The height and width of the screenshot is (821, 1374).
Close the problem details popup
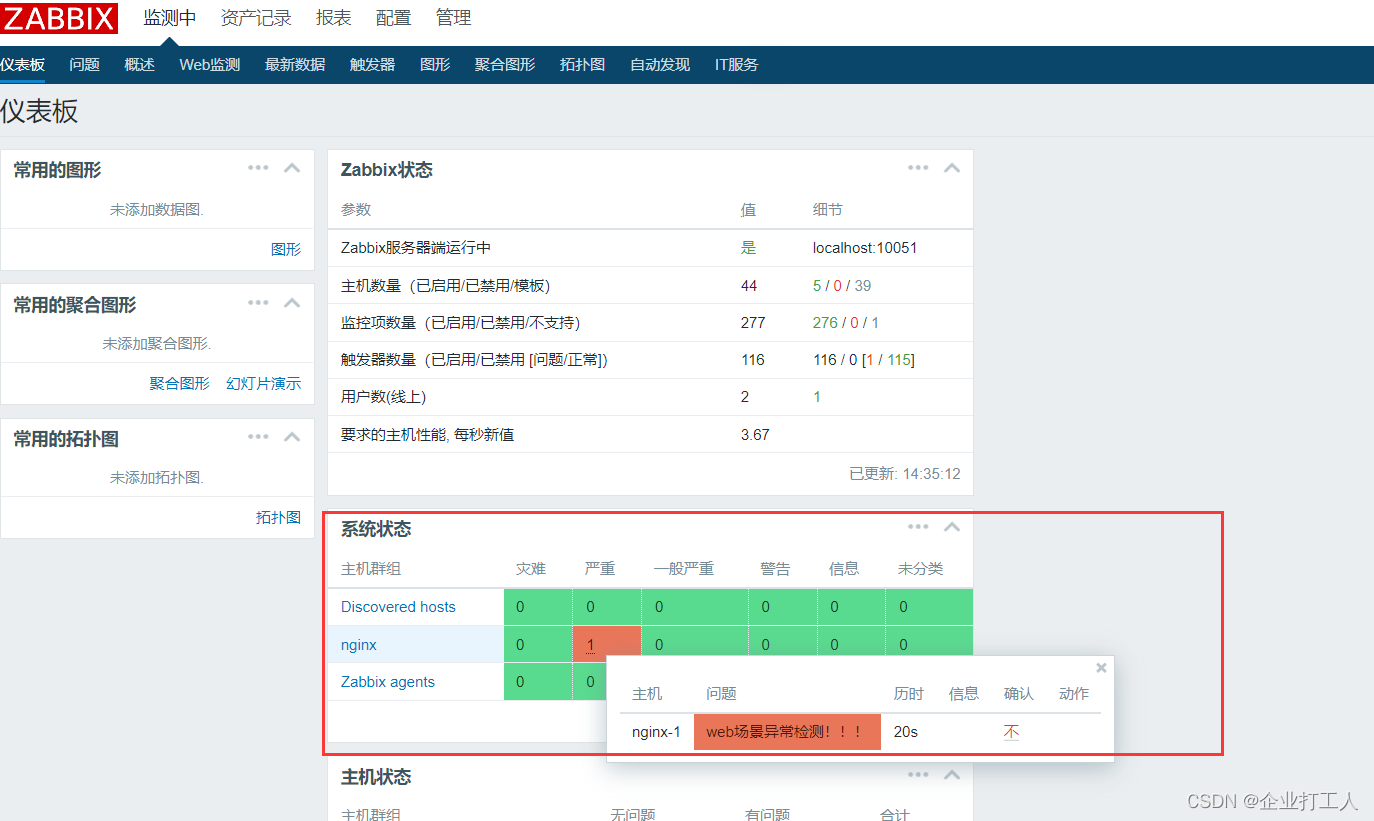tap(1101, 668)
